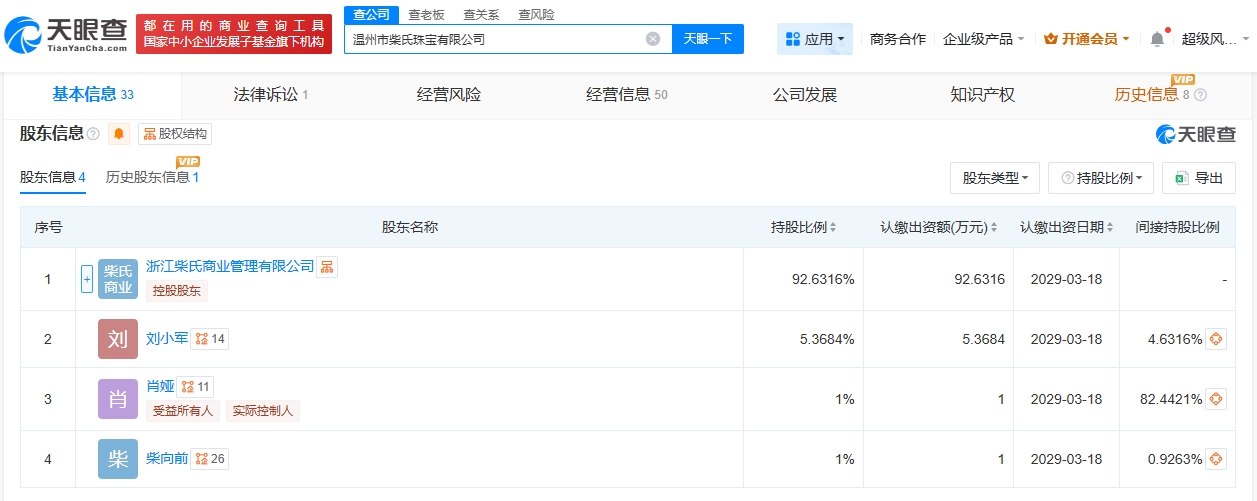Click the notification bell in the top bar
The width and height of the screenshot is (1257, 501).
pyautogui.click(x=1157, y=39)
